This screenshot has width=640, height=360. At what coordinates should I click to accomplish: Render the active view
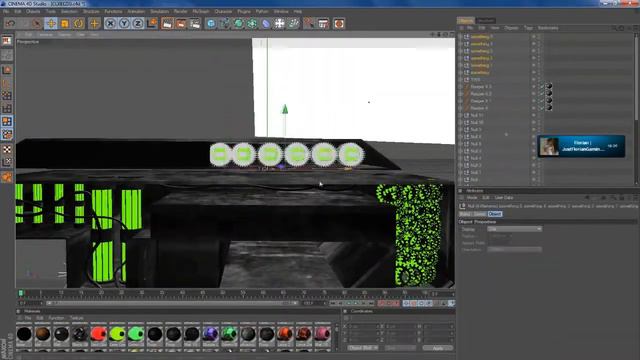(167, 24)
